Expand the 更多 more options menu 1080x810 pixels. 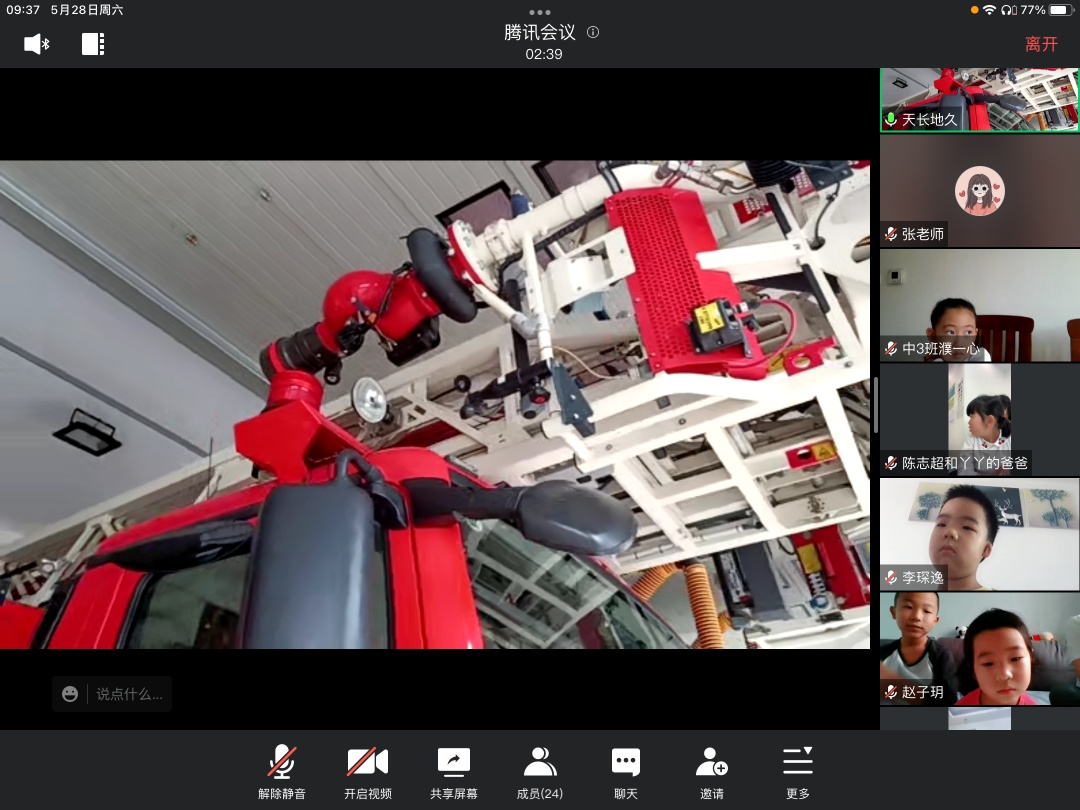tap(798, 772)
